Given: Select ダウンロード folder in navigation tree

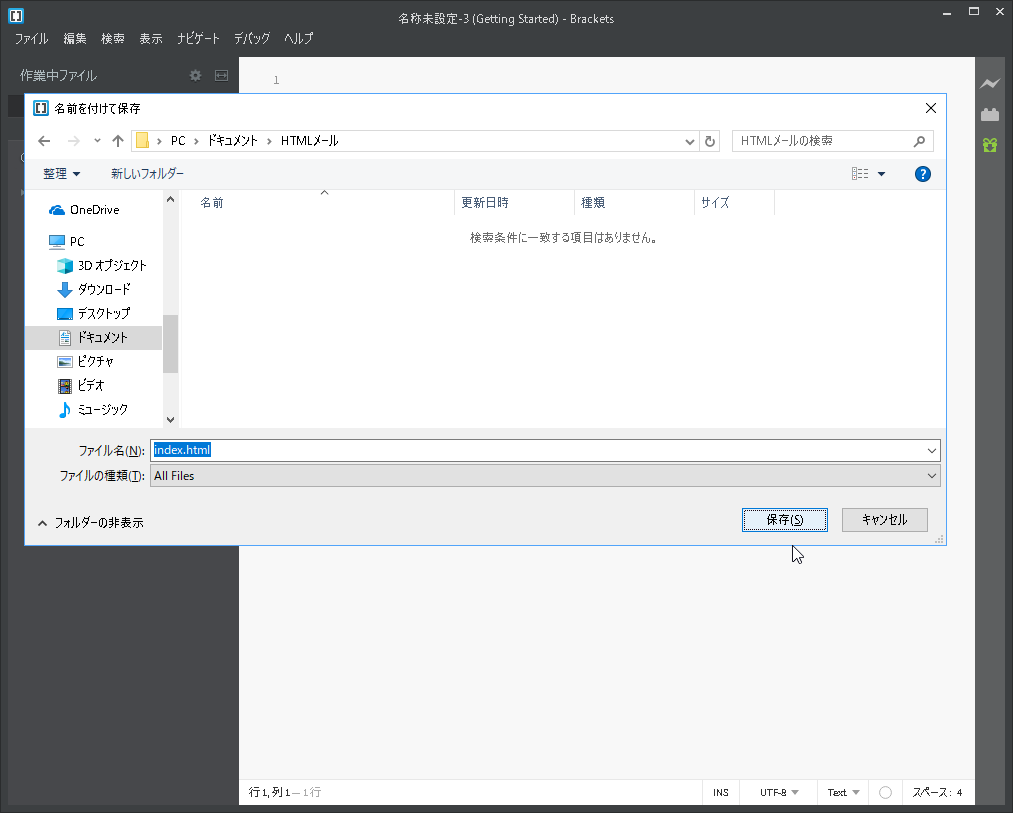Looking at the screenshot, I should point(104,289).
